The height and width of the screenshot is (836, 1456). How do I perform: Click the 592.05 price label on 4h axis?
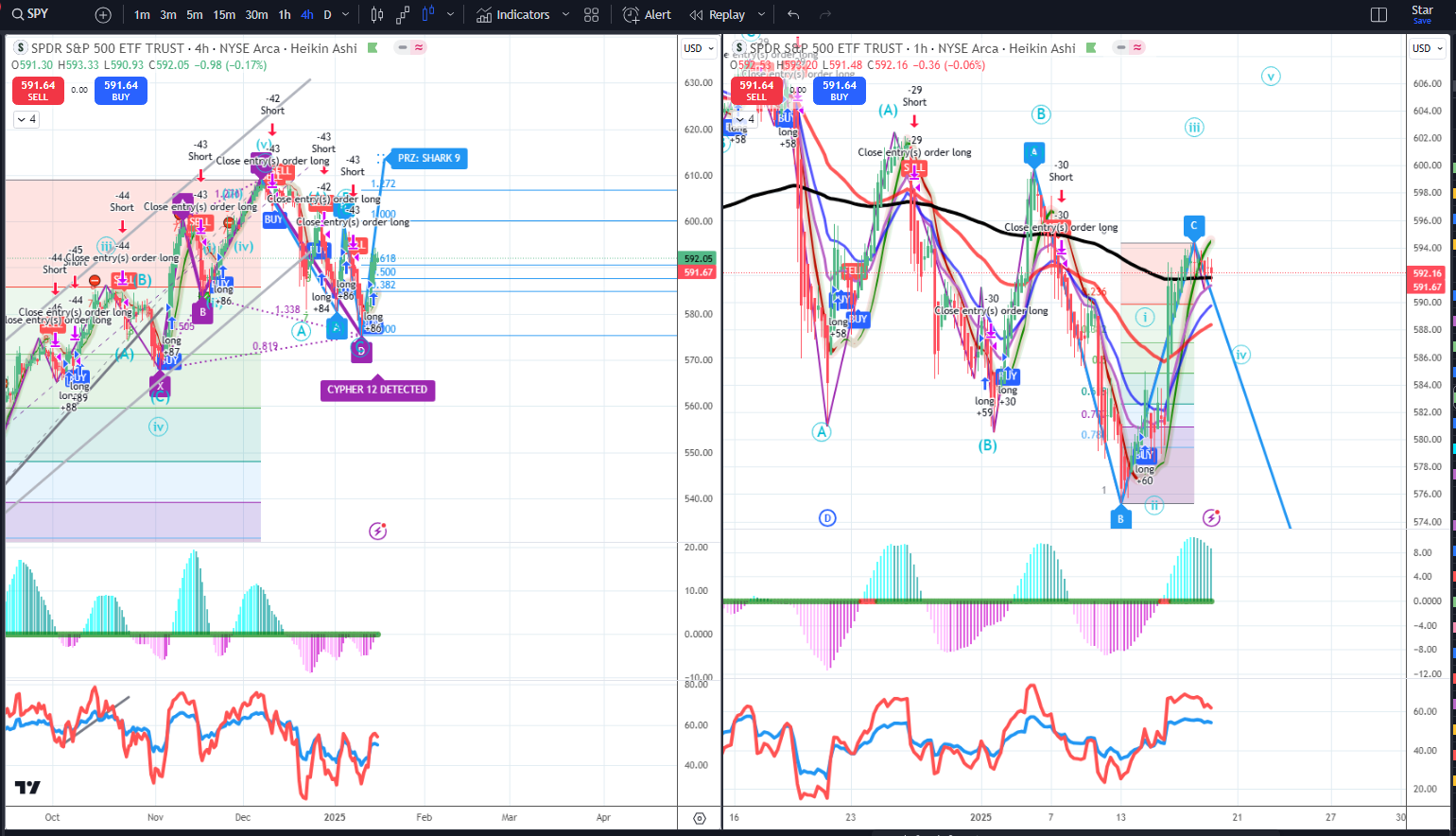pyautogui.click(x=699, y=258)
